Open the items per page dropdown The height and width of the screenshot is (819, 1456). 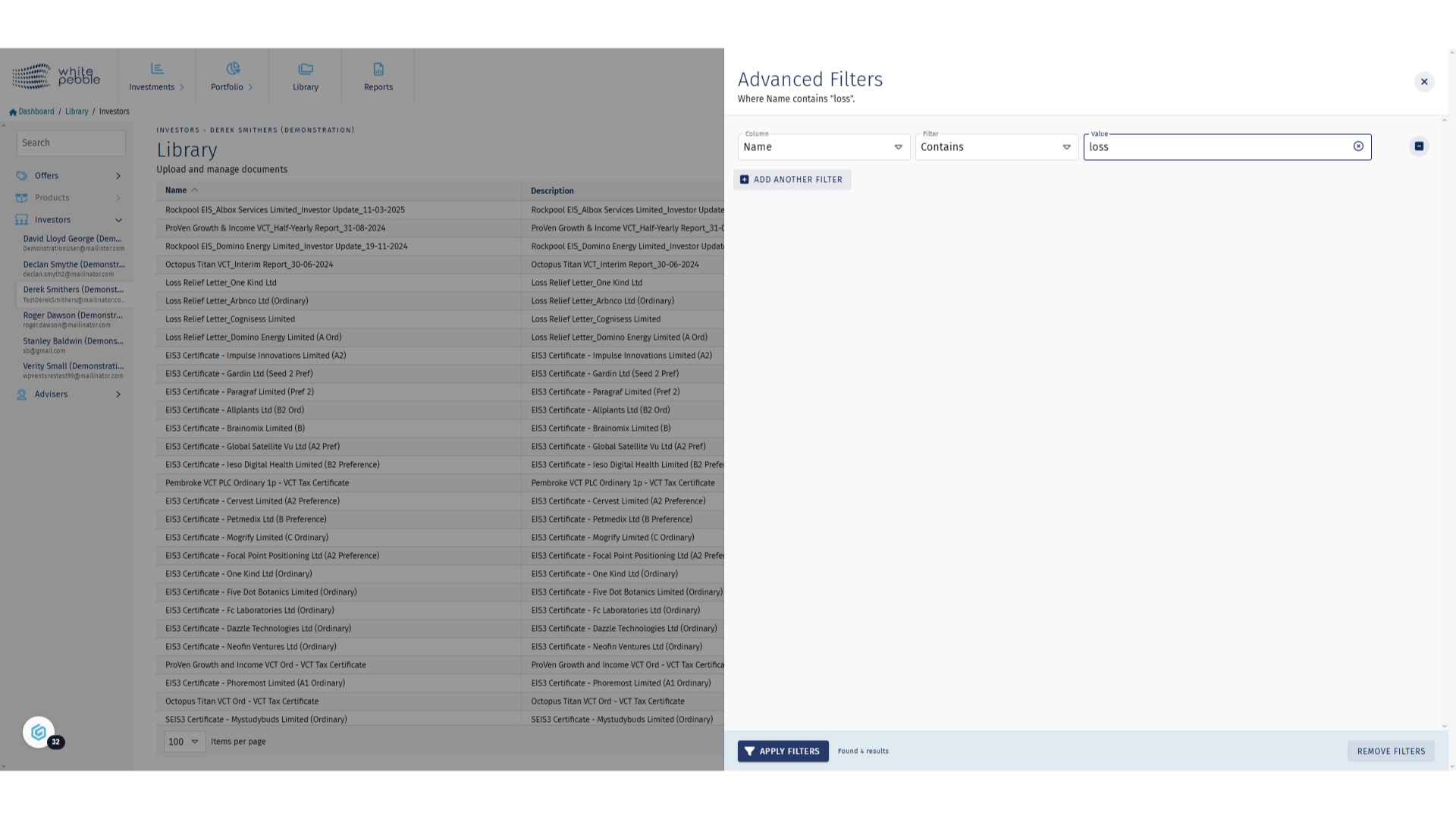click(184, 742)
